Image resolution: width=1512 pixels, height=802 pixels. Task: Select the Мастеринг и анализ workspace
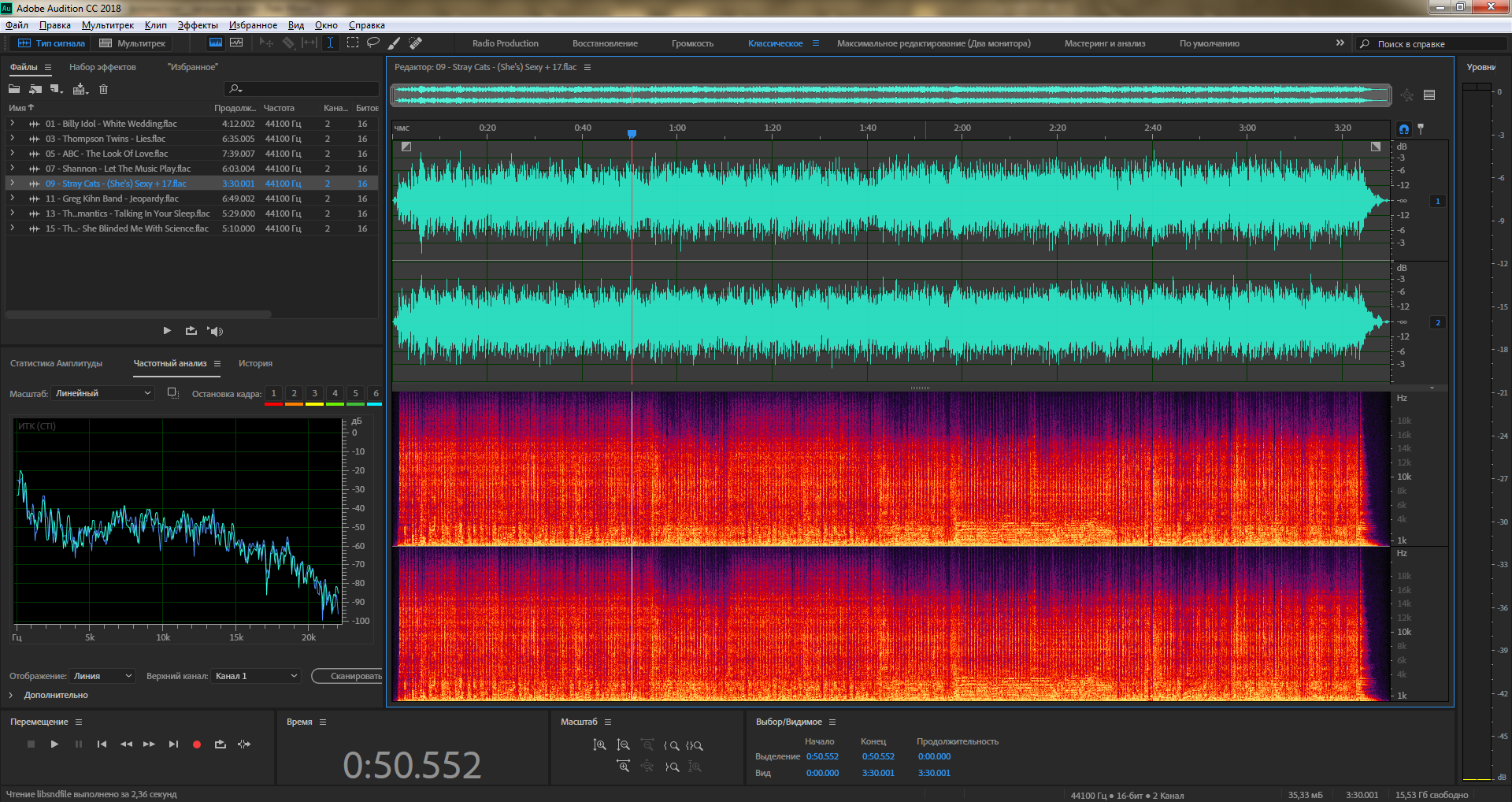pyautogui.click(x=1105, y=43)
